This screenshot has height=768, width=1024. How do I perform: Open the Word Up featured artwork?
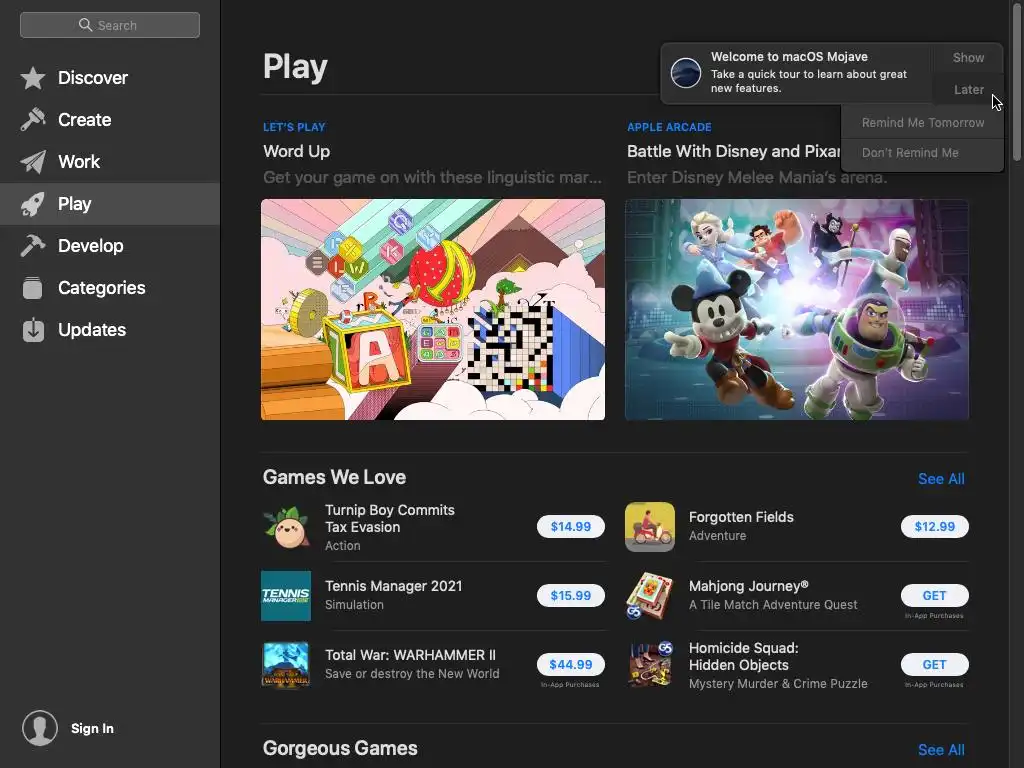(x=433, y=310)
